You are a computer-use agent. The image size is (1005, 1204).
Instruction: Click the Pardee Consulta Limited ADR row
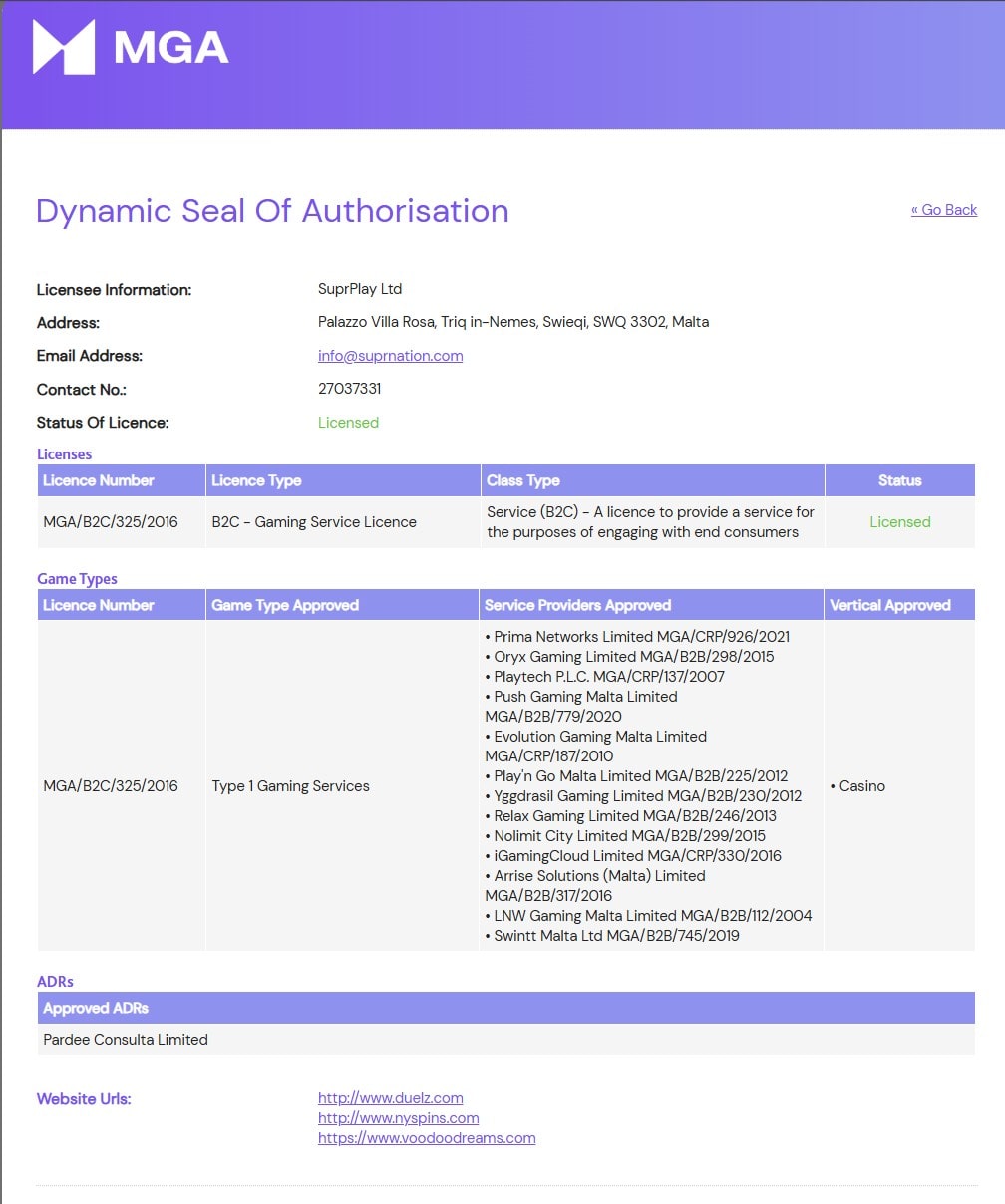505,1039
